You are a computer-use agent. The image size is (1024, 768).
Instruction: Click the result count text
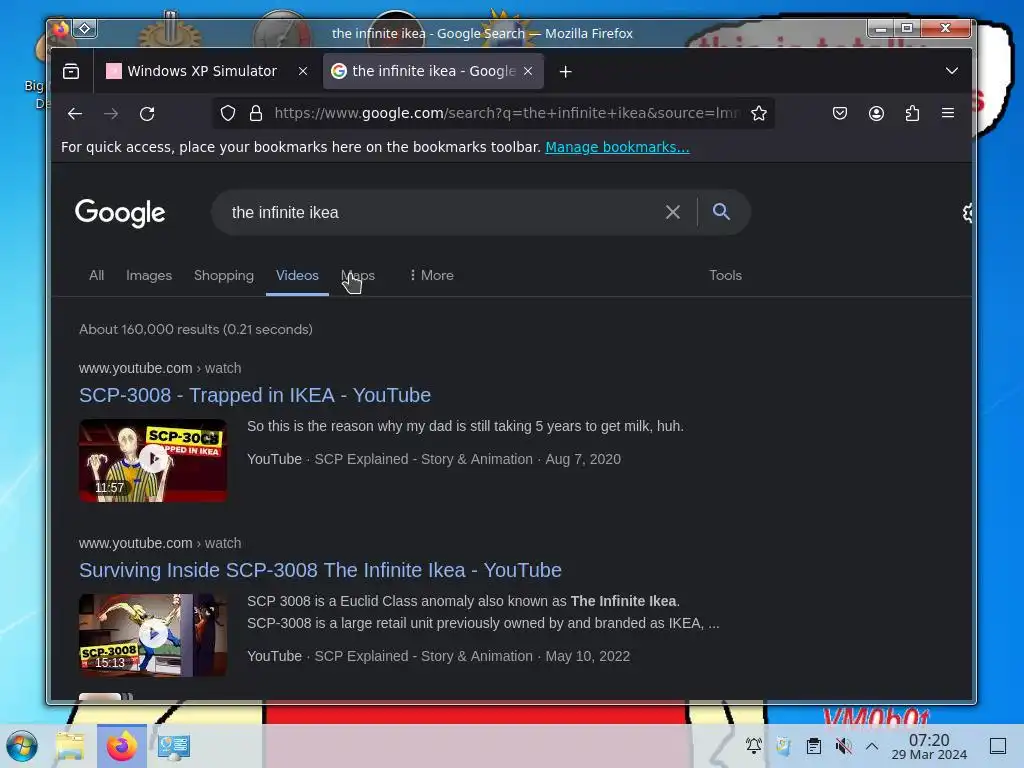[x=196, y=329]
